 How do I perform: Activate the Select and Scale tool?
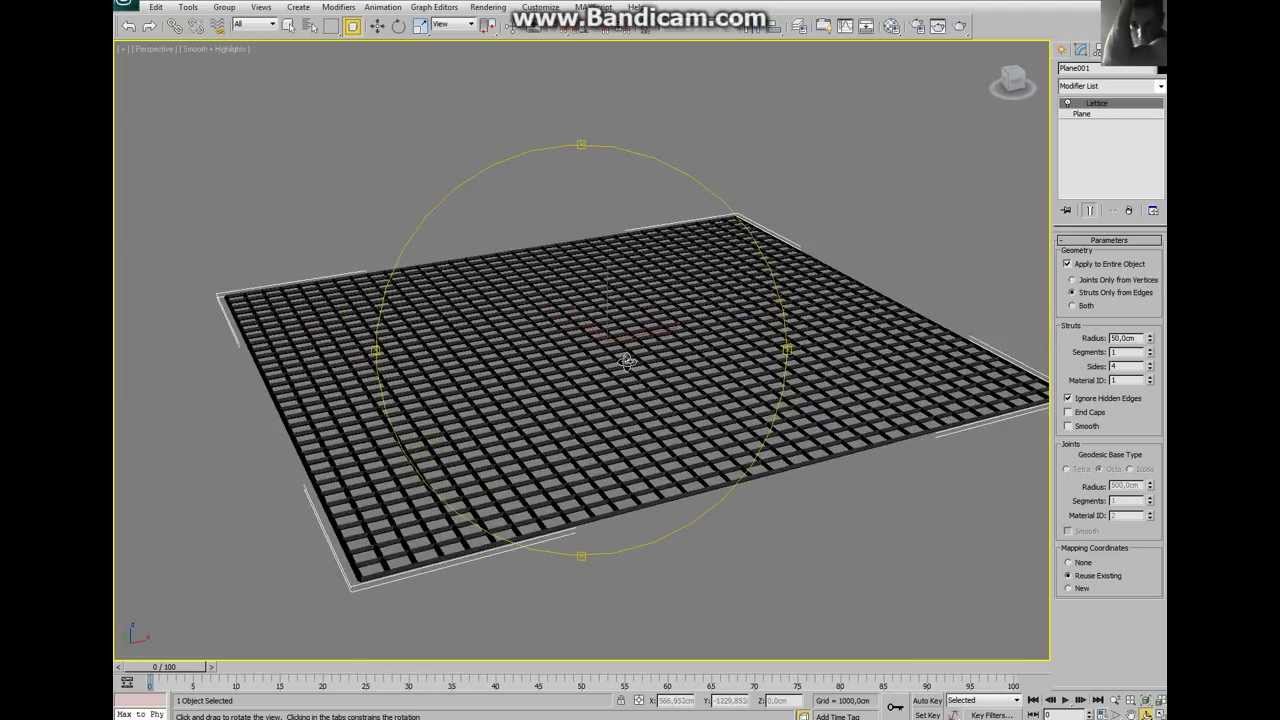click(x=420, y=26)
